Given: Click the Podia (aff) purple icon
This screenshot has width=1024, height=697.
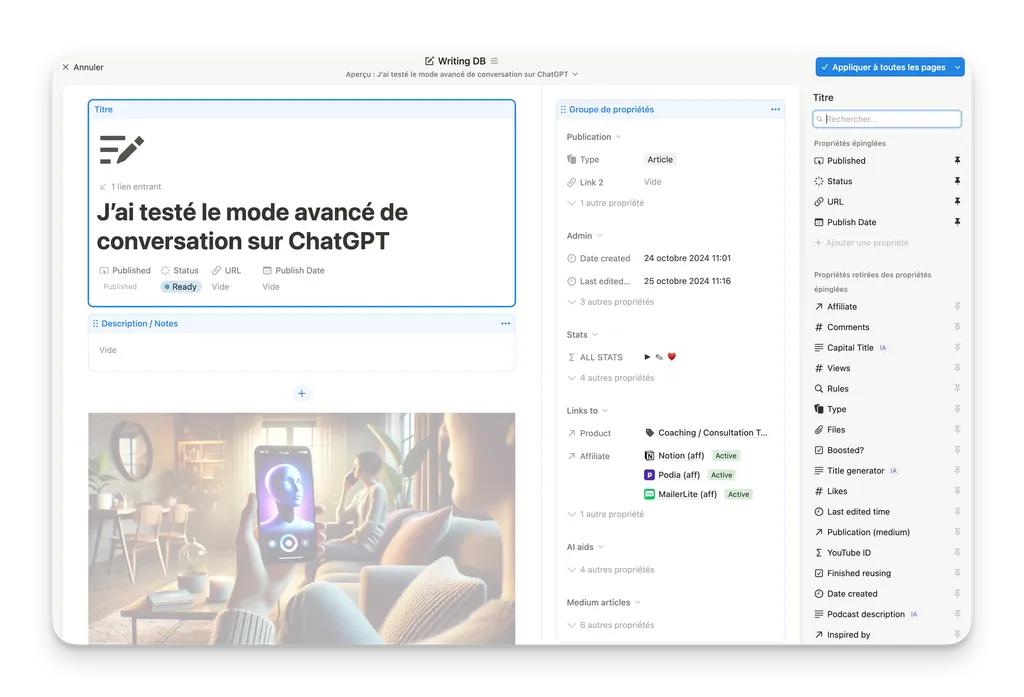Looking at the screenshot, I should (649, 475).
